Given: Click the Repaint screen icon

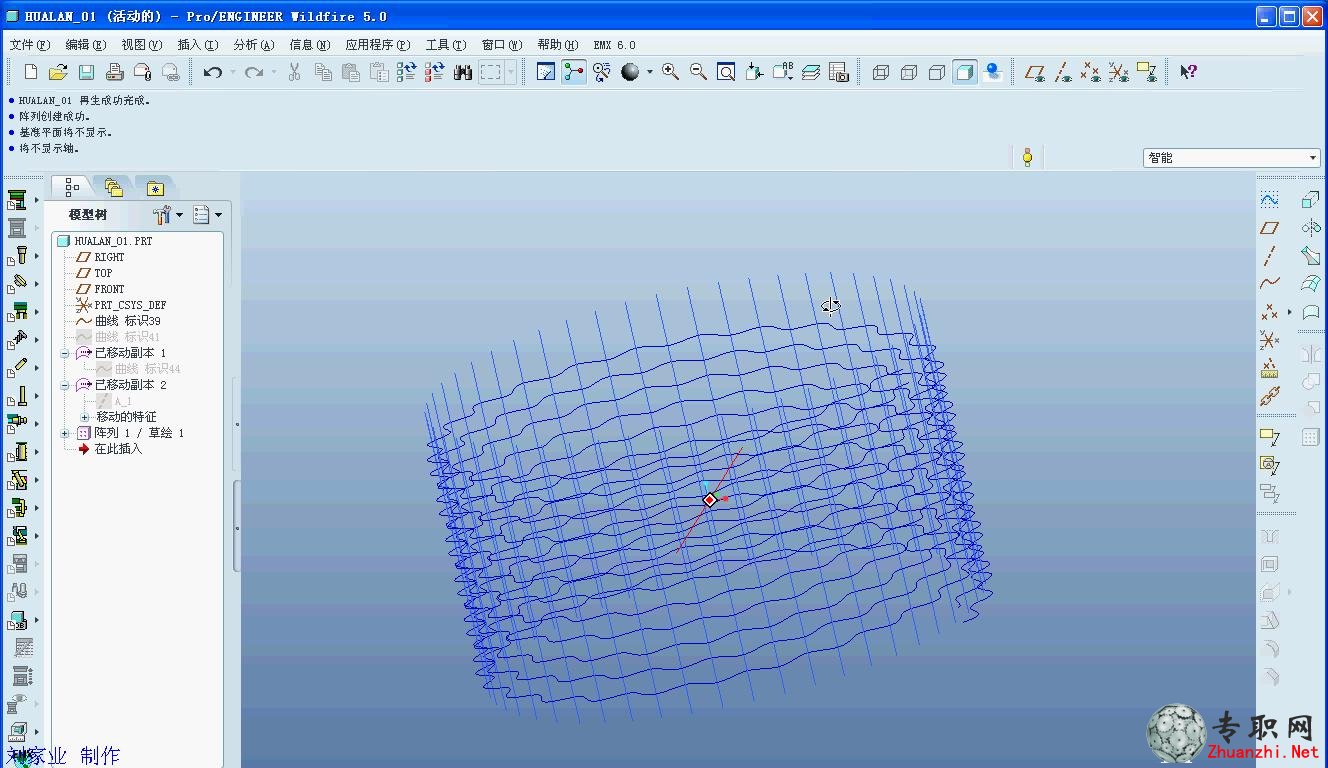Looking at the screenshot, I should coord(546,72).
